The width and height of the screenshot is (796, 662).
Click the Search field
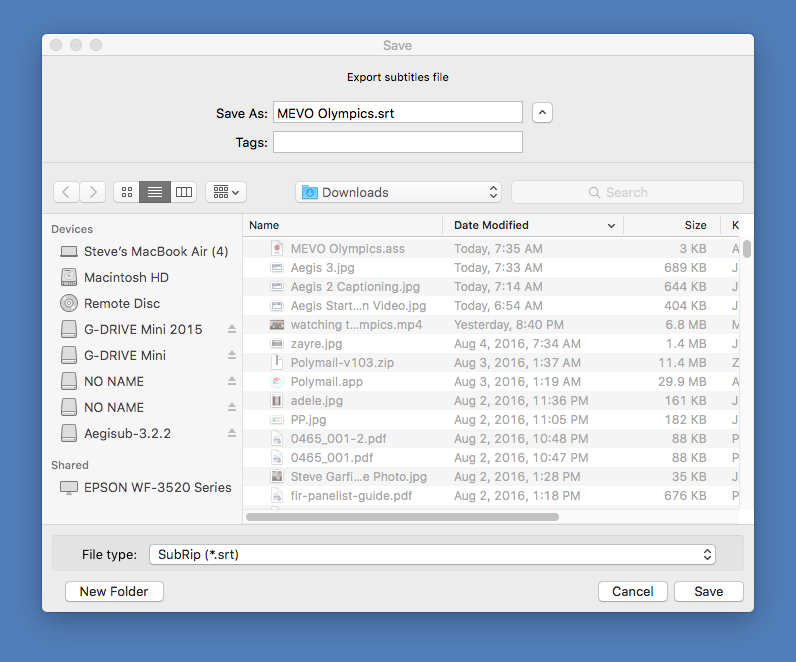627,192
